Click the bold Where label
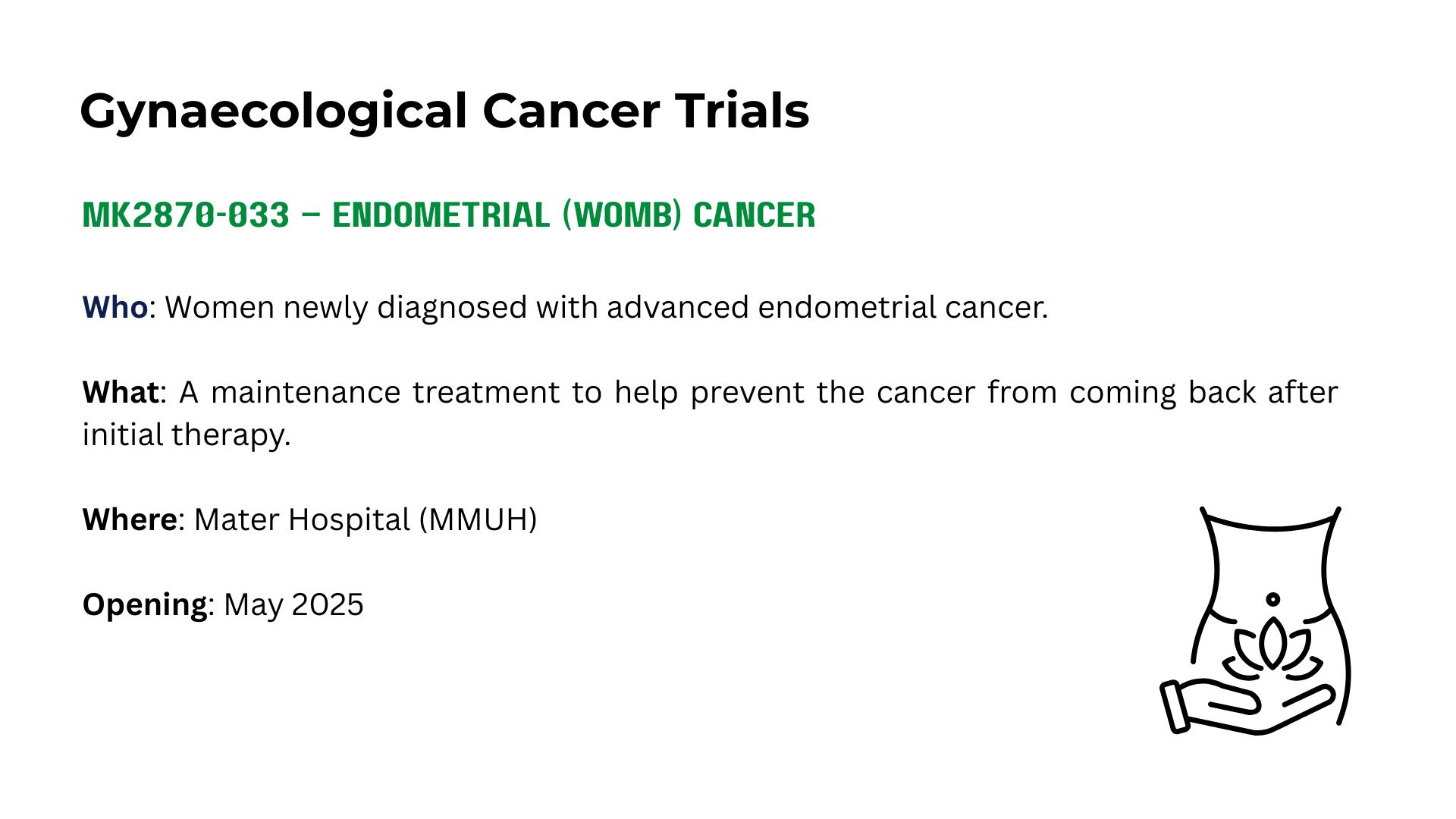Viewport: 1456px width, 819px height. (x=130, y=519)
